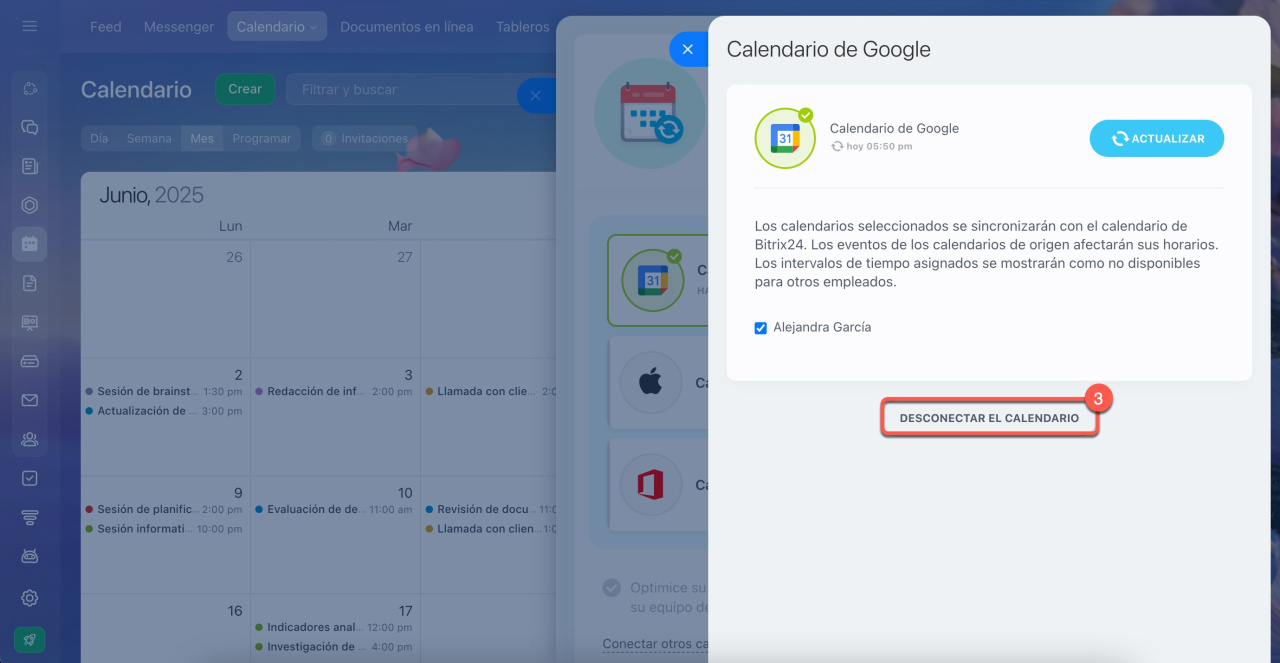Switch the calendar to Programar view
The width and height of the screenshot is (1280, 663).
262,139
